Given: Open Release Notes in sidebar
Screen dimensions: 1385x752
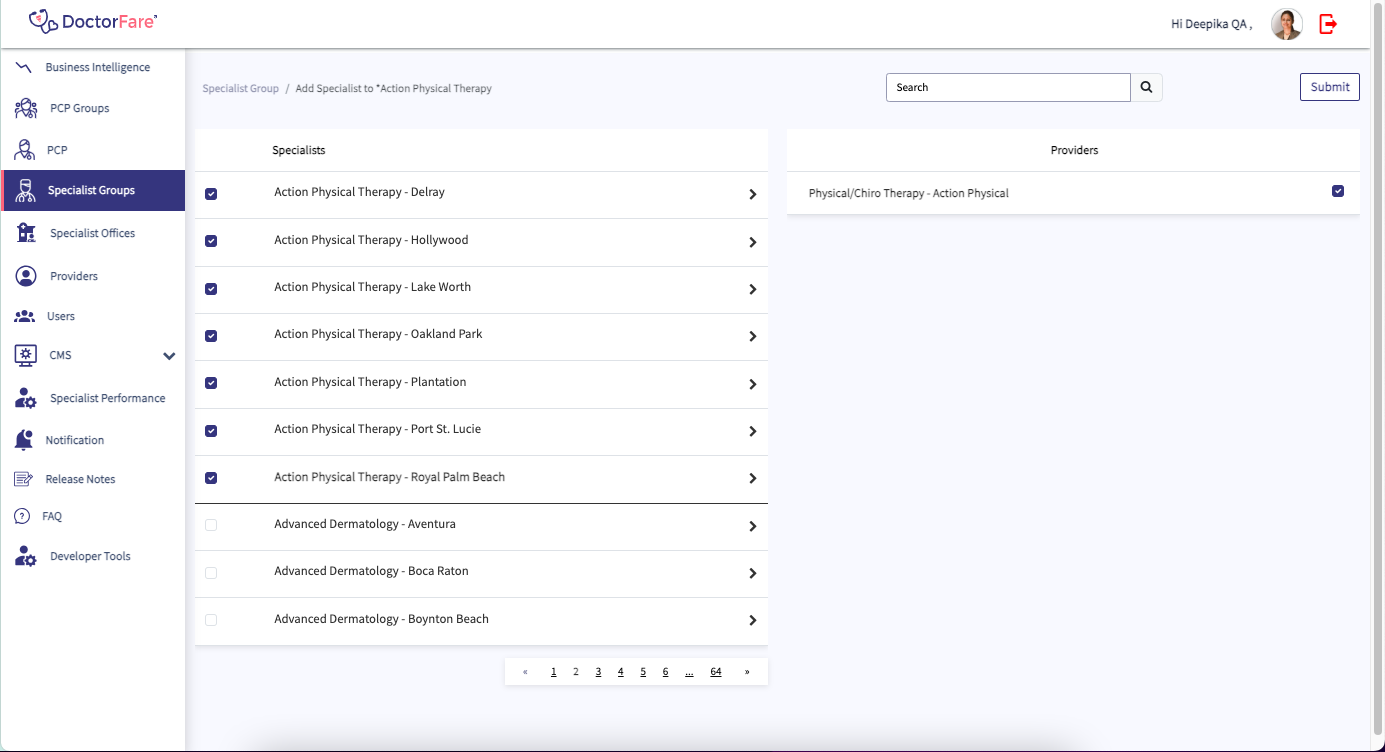Looking at the screenshot, I should pyautogui.click(x=80, y=479).
